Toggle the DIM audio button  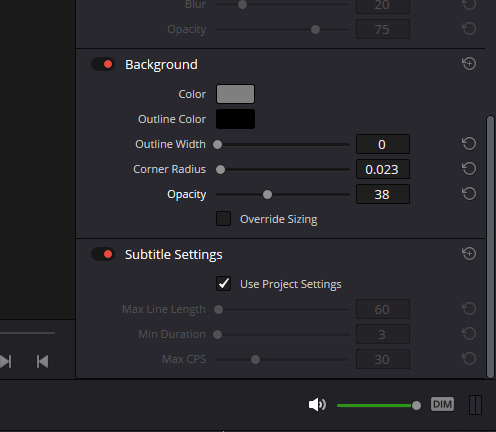coord(442,404)
